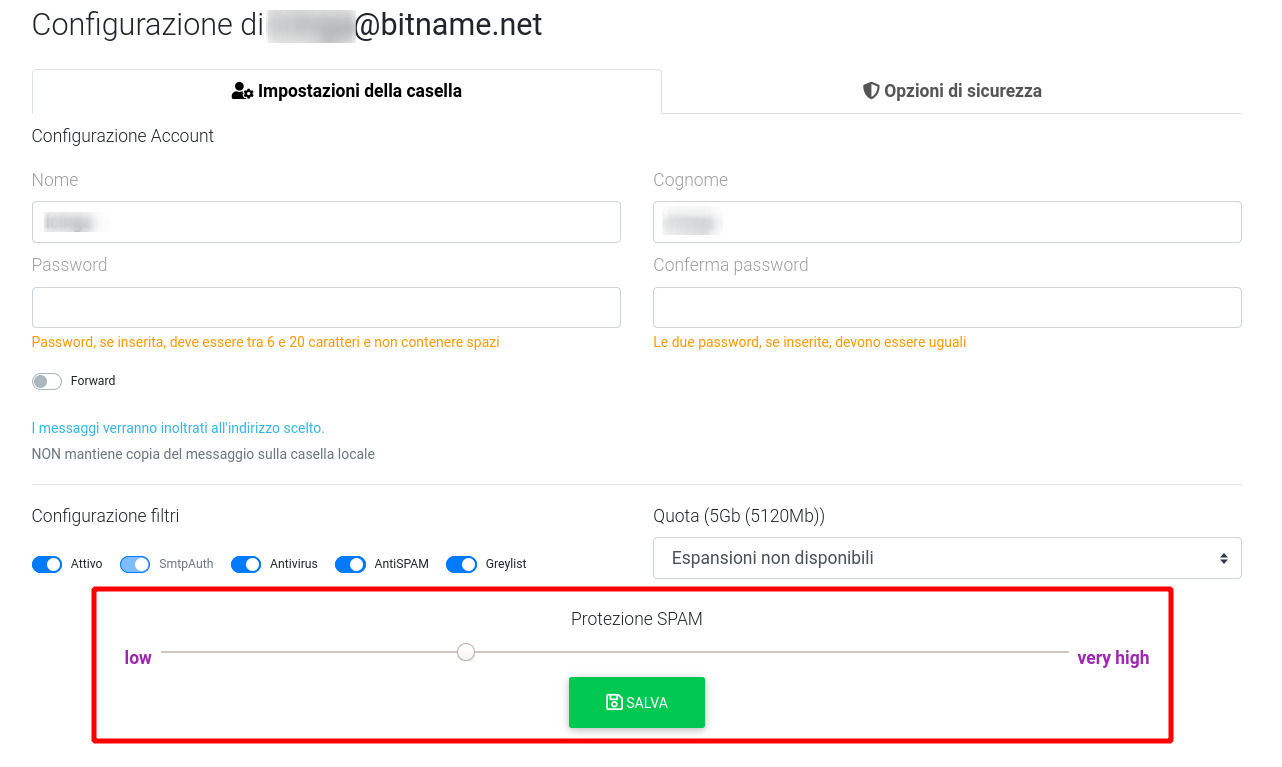This screenshot has height=767, width=1282.
Task: Click into the Conferma password field
Action: point(947,307)
